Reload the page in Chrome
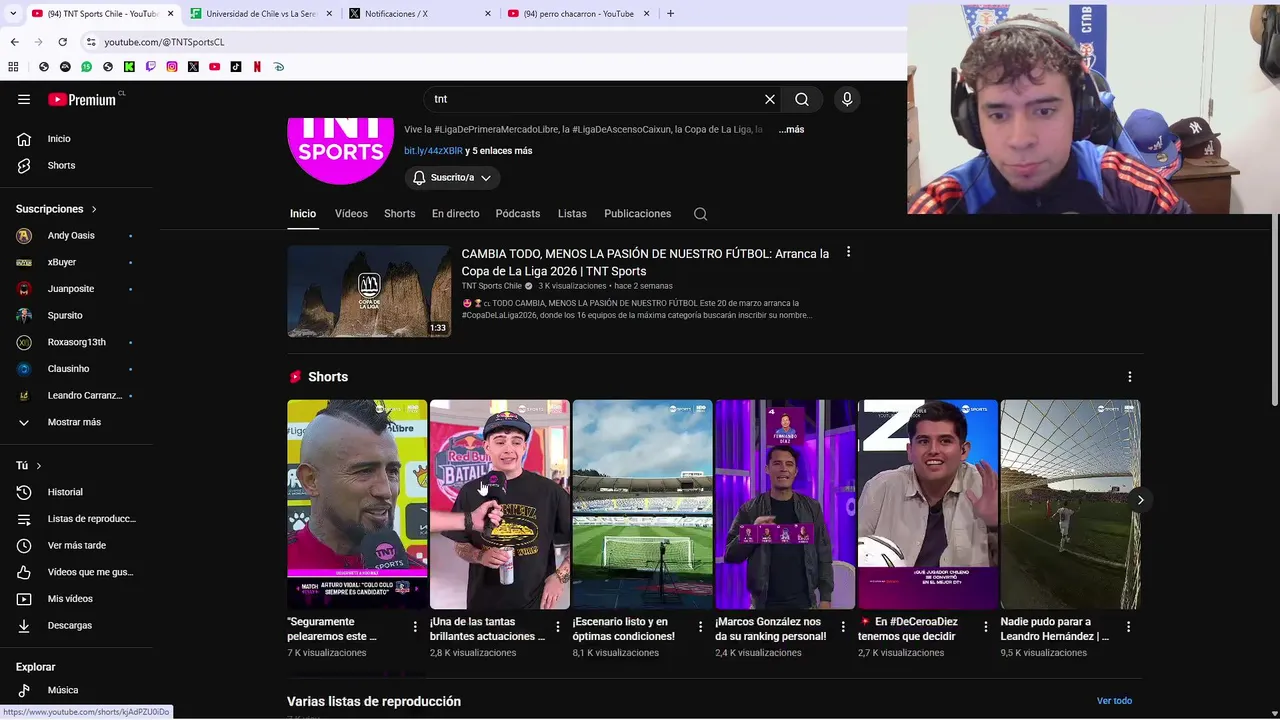Image resolution: width=1280 pixels, height=720 pixels. coord(62,42)
